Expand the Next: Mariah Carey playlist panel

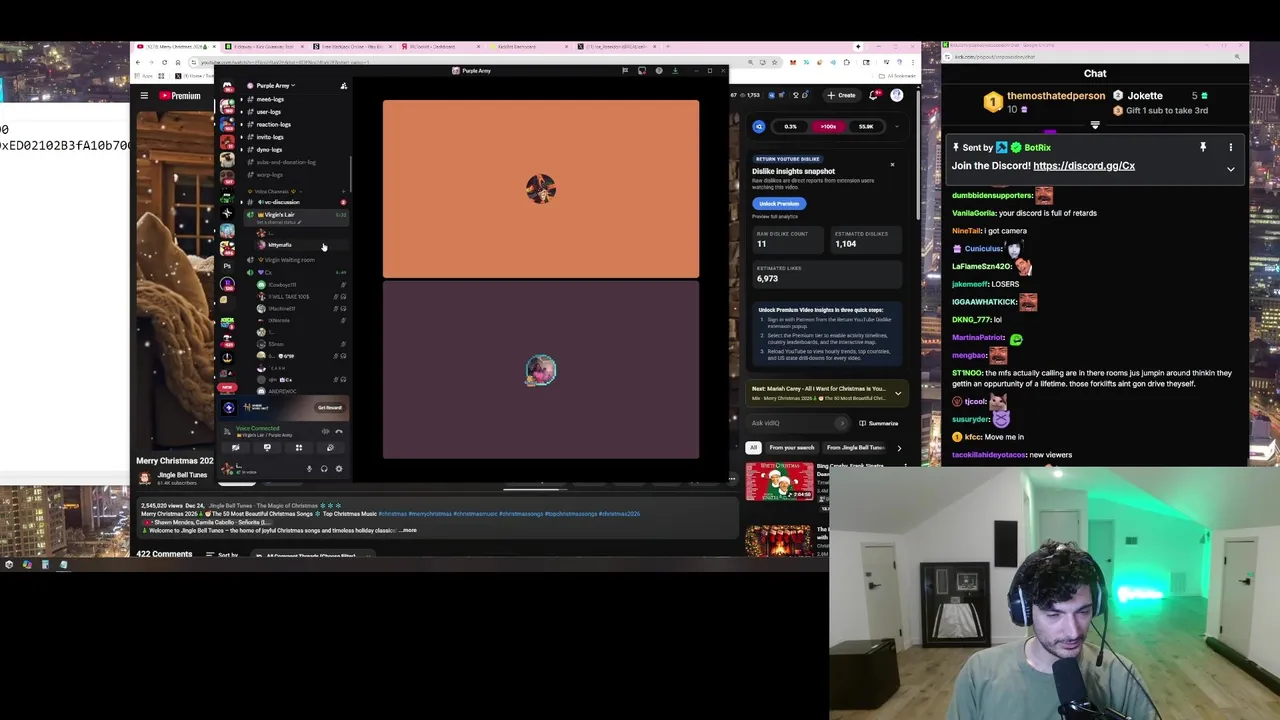point(897,393)
